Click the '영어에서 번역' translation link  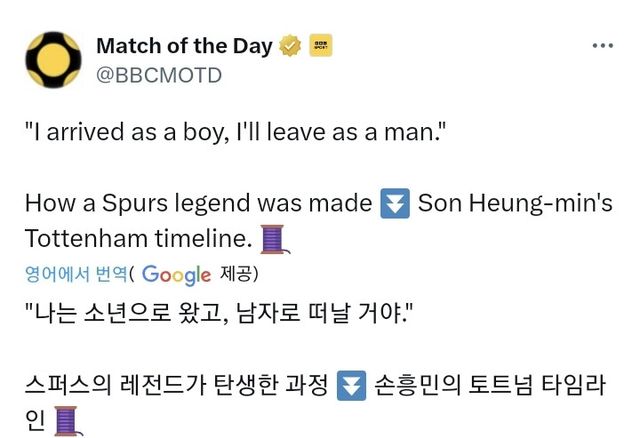pyautogui.click(x=78, y=272)
